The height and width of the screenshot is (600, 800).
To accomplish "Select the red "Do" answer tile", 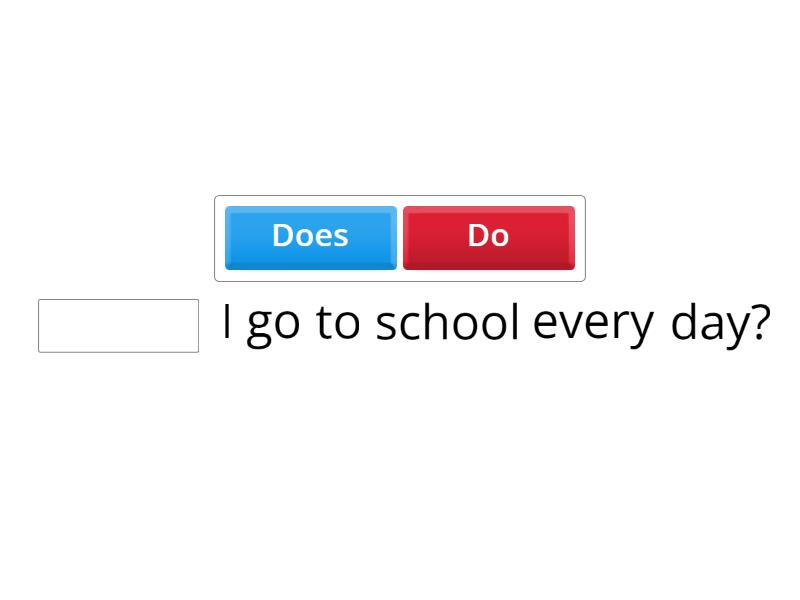I will coord(488,237).
